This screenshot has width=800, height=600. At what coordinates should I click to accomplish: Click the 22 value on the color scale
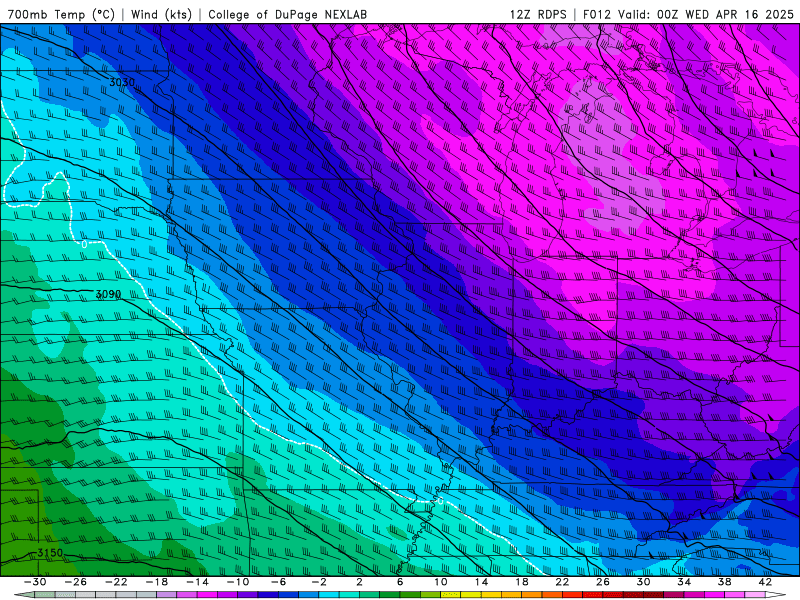[562, 582]
